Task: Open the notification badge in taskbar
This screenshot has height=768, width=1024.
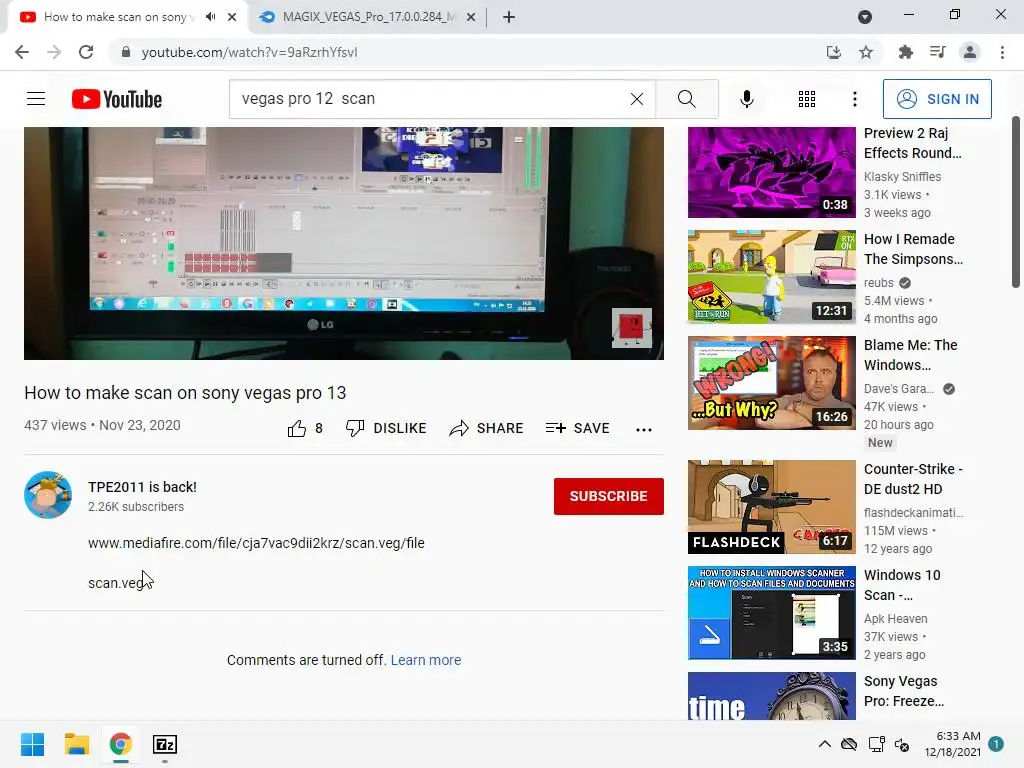Action: pyautogui.click(x=997, y=744)
